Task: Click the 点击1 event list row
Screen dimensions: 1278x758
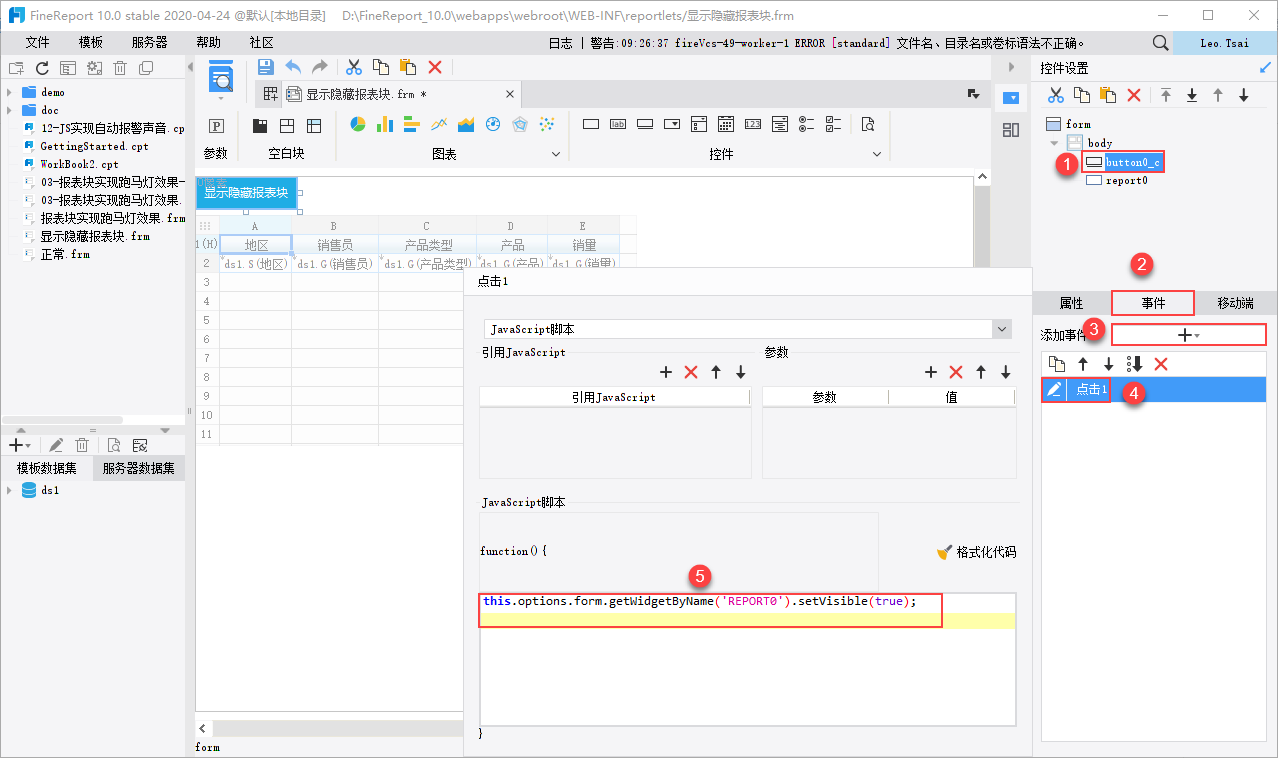Action: coord(1154,390)
